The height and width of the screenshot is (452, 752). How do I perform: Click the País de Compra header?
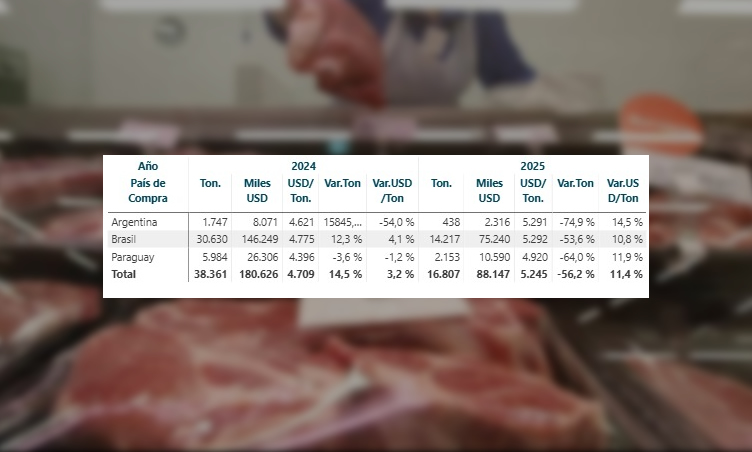click(148, 190)
